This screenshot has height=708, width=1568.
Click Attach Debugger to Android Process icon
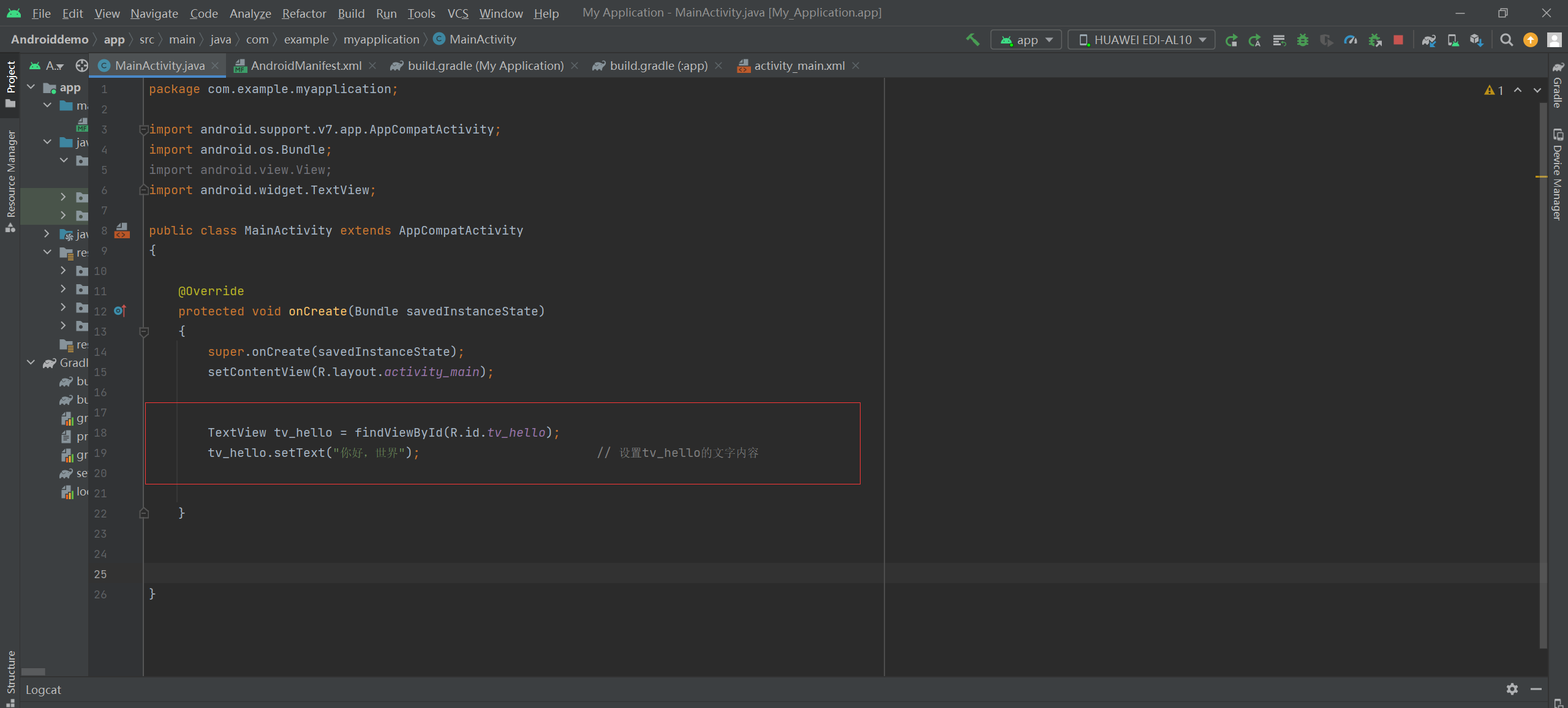(x=1375, y=40)
